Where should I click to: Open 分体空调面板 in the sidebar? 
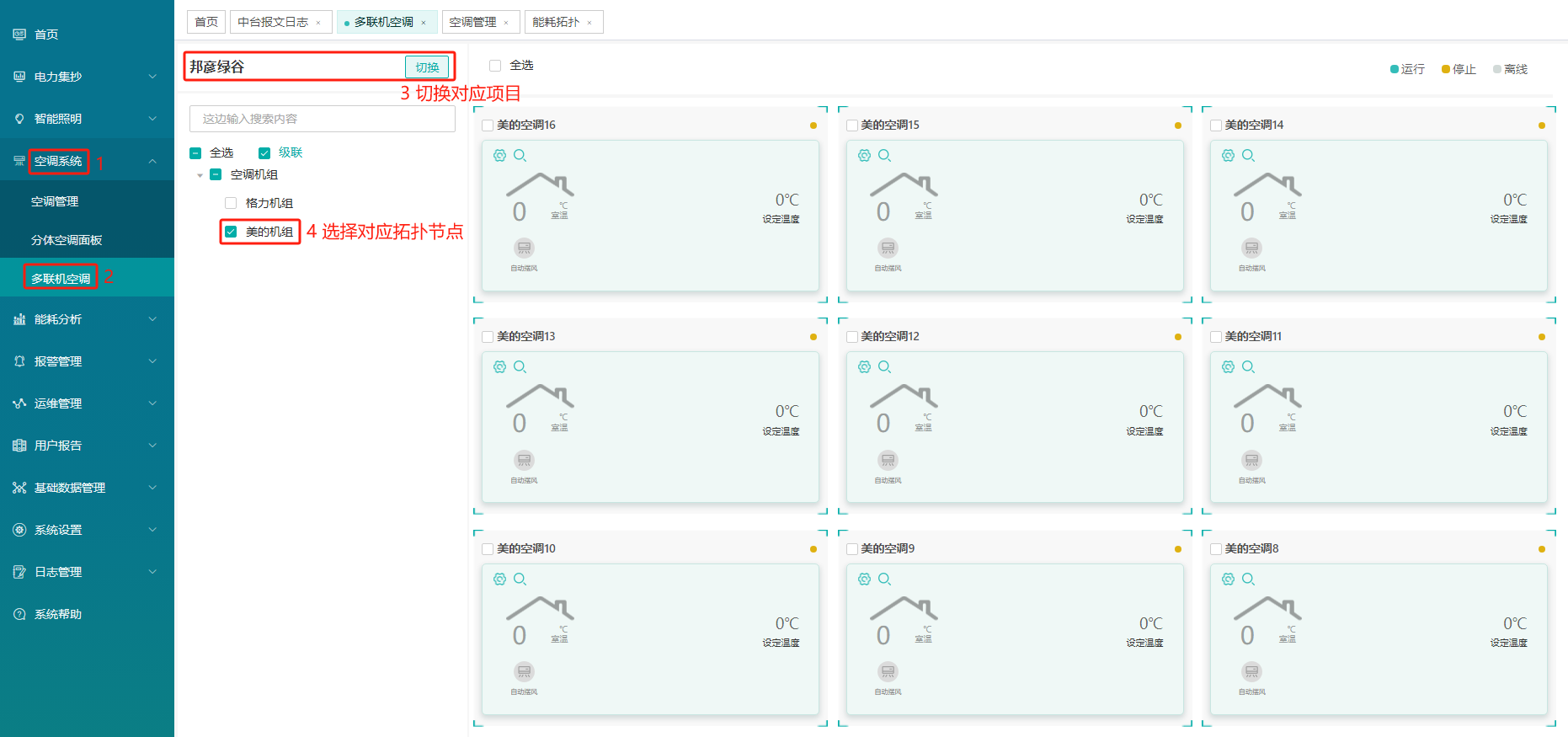click(67, 240)
